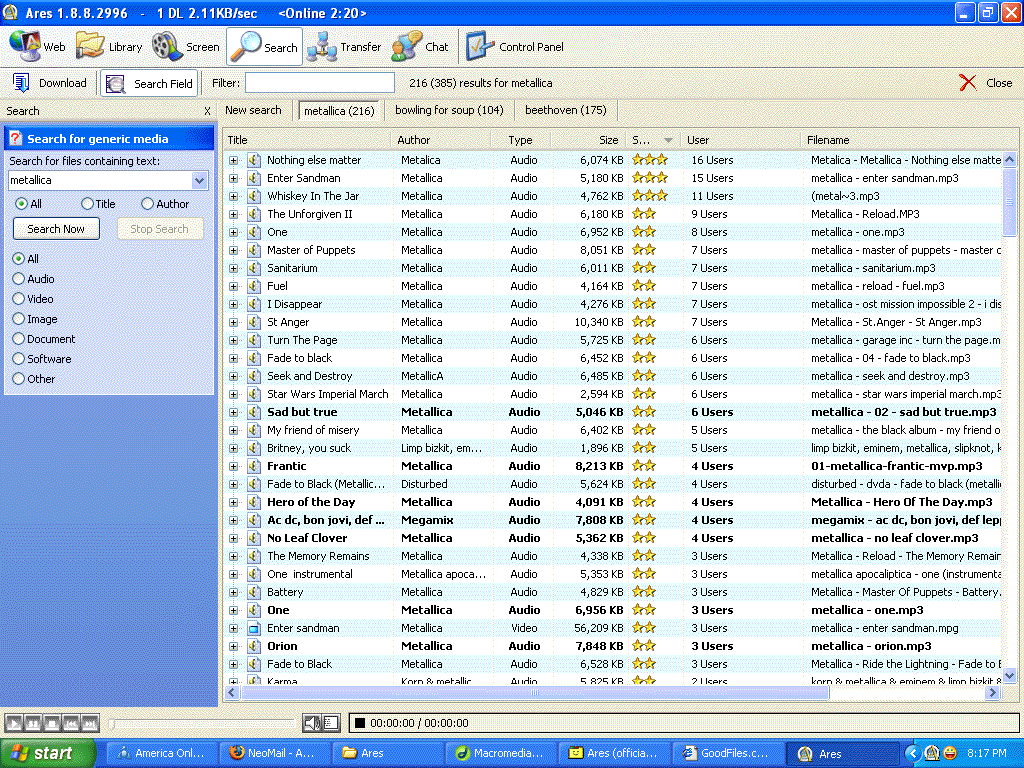Click Download for the selected file

(50, 83)
